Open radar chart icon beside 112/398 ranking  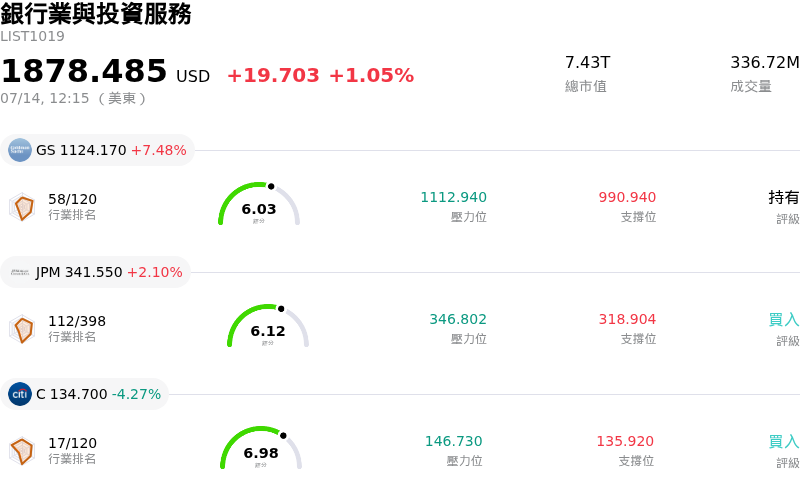coord(22,329)
